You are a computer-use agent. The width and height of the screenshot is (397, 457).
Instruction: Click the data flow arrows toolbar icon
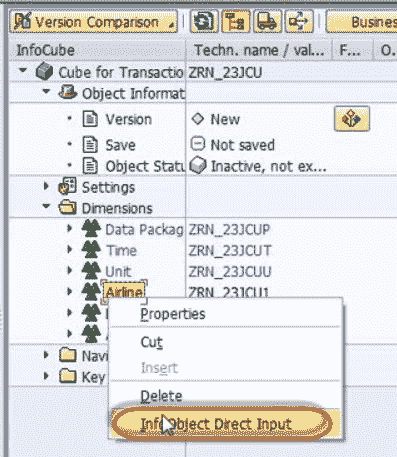tap(299, 21)
